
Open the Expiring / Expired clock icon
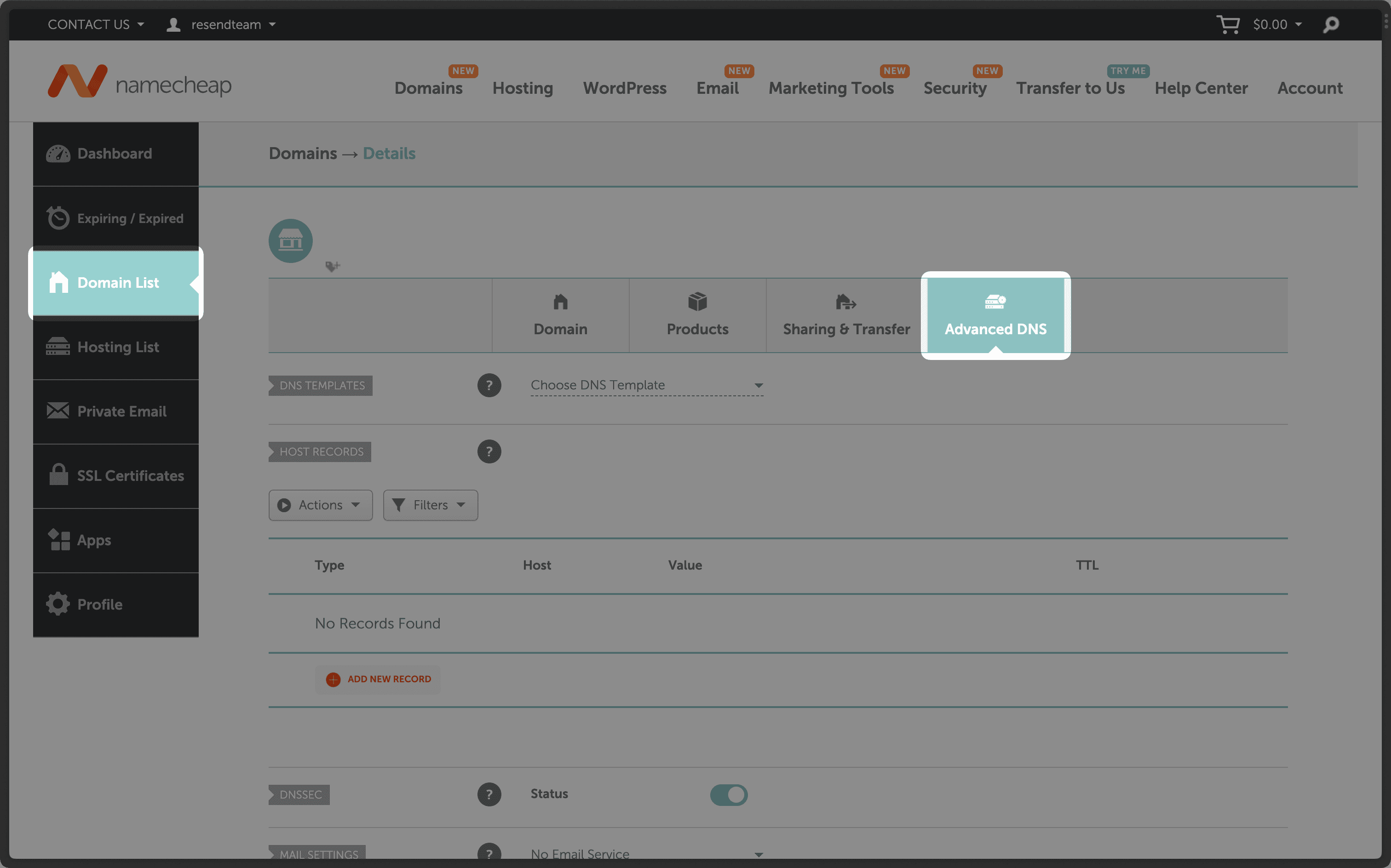[58, 217]
